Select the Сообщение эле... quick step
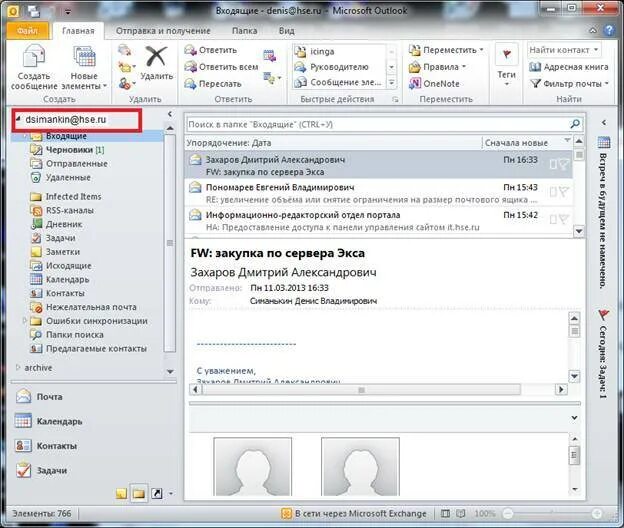Viewport: 624px width, 528px height. coord(338,82)
